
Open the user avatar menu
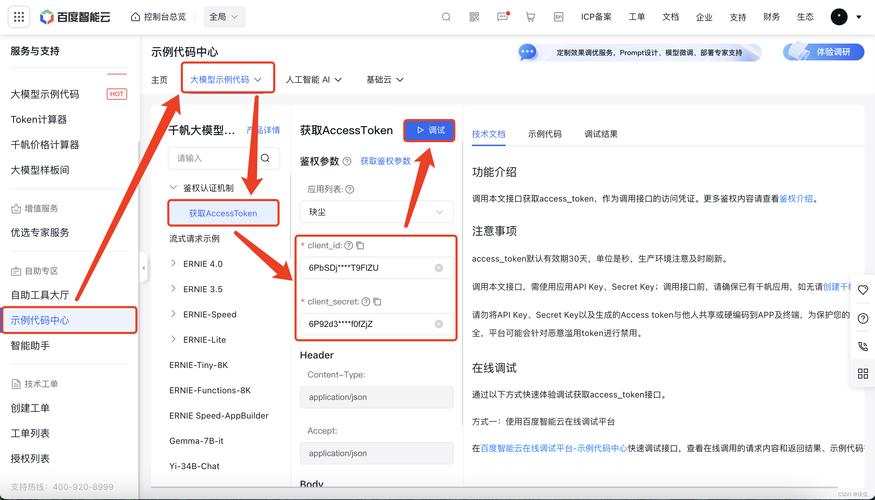pyautogui.click(x=839, y=17)
